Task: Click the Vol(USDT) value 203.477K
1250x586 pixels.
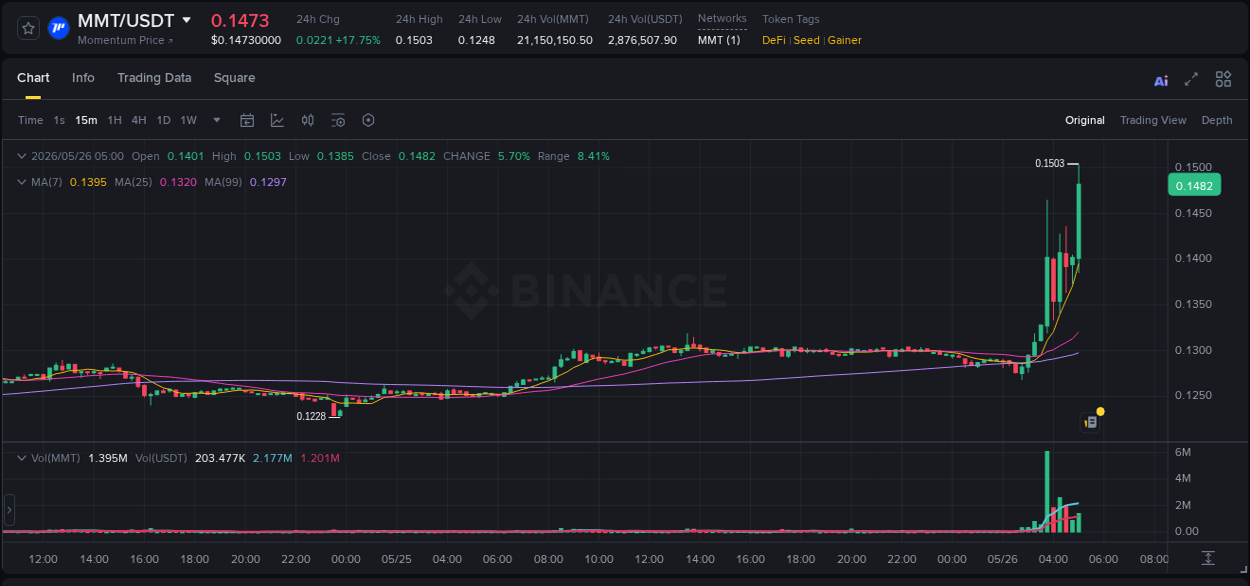Action: (221, 458)
